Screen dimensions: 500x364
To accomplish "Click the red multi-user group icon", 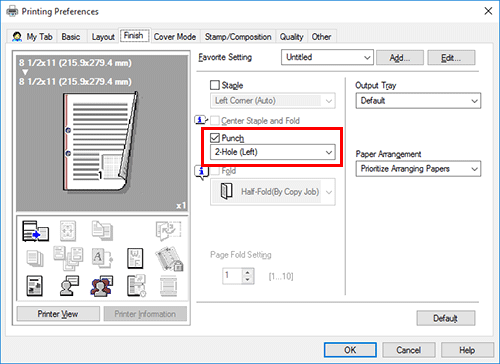I will pyautogui.click(x=102, y=286).
